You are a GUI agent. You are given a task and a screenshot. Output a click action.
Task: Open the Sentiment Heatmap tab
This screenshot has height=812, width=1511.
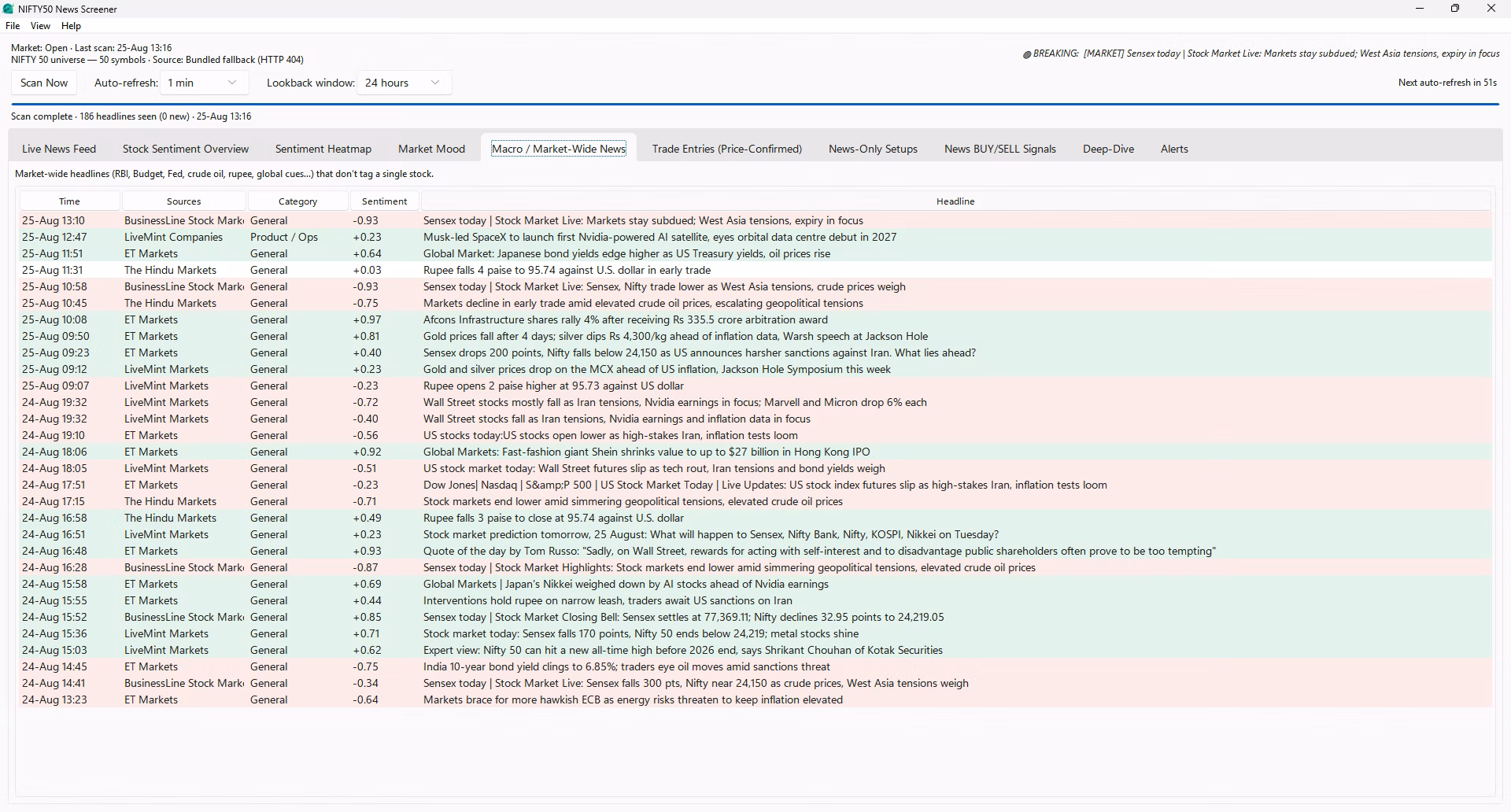pyautogui.click(x=323, y=149)
